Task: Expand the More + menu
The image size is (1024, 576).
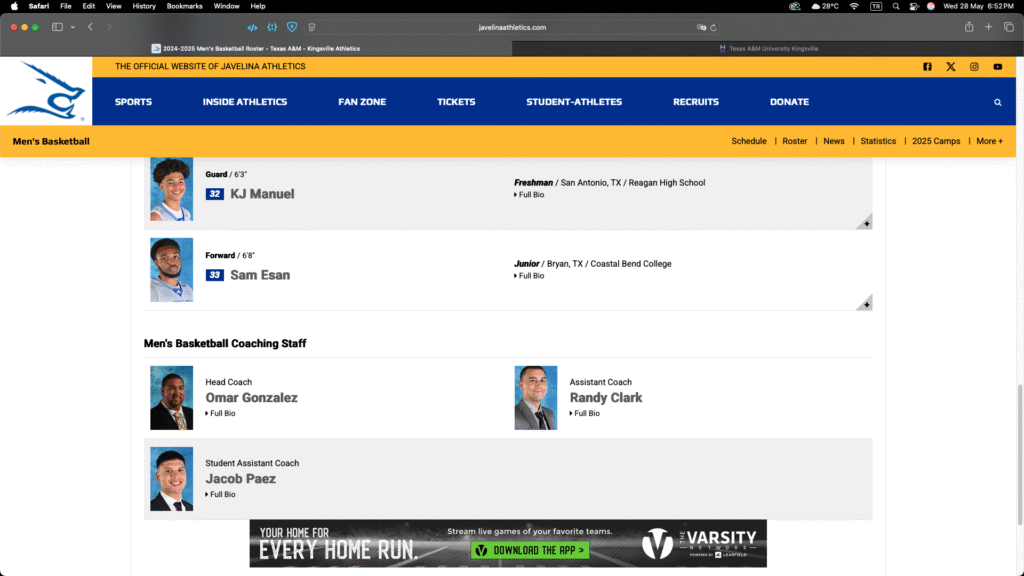Action: pyautogui.click(x=989, y=141)
